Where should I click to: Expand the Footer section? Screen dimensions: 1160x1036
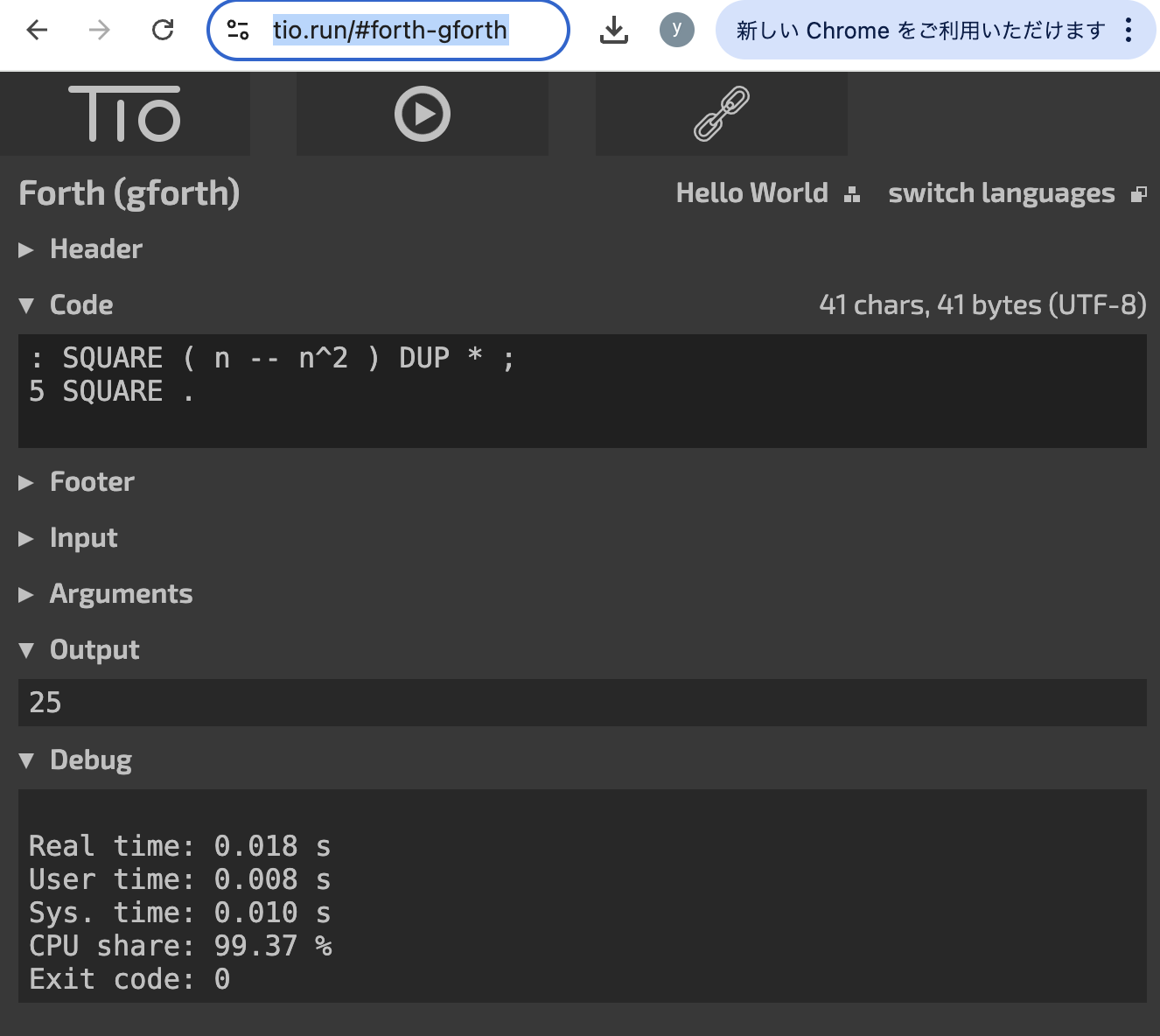click(x=91, y=482)
